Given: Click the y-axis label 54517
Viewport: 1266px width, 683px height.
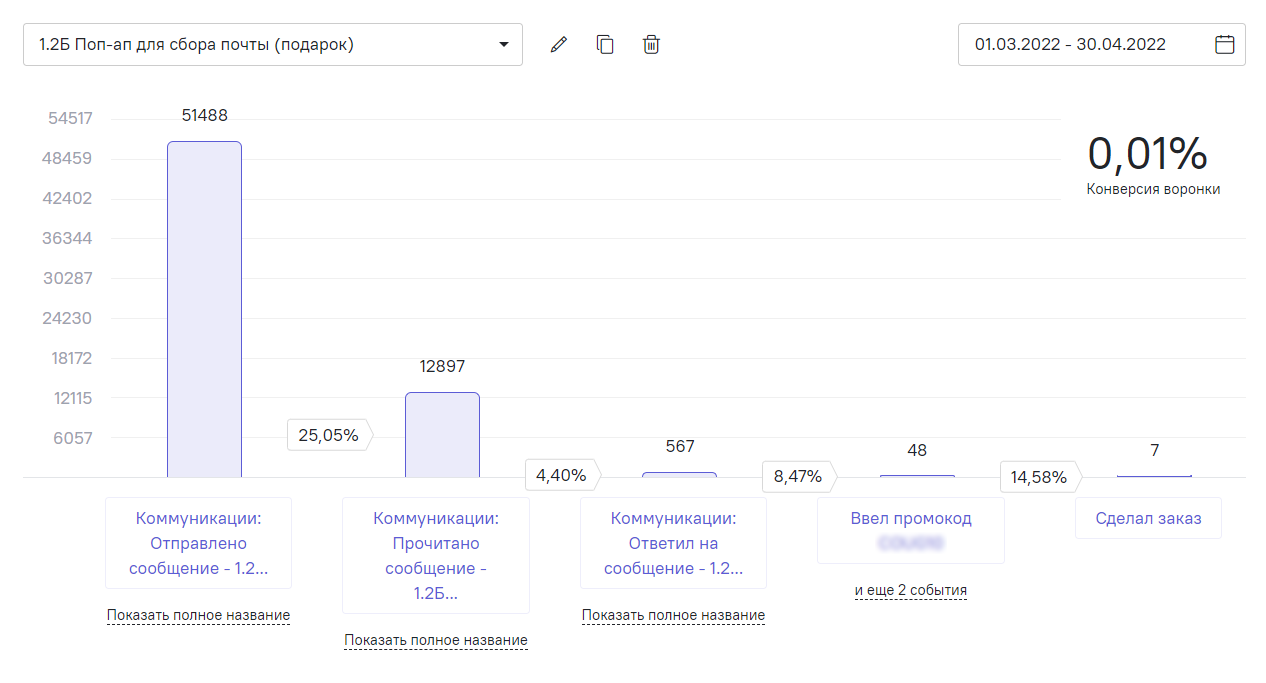Looking at the screenshot, I should pos(70,118).
